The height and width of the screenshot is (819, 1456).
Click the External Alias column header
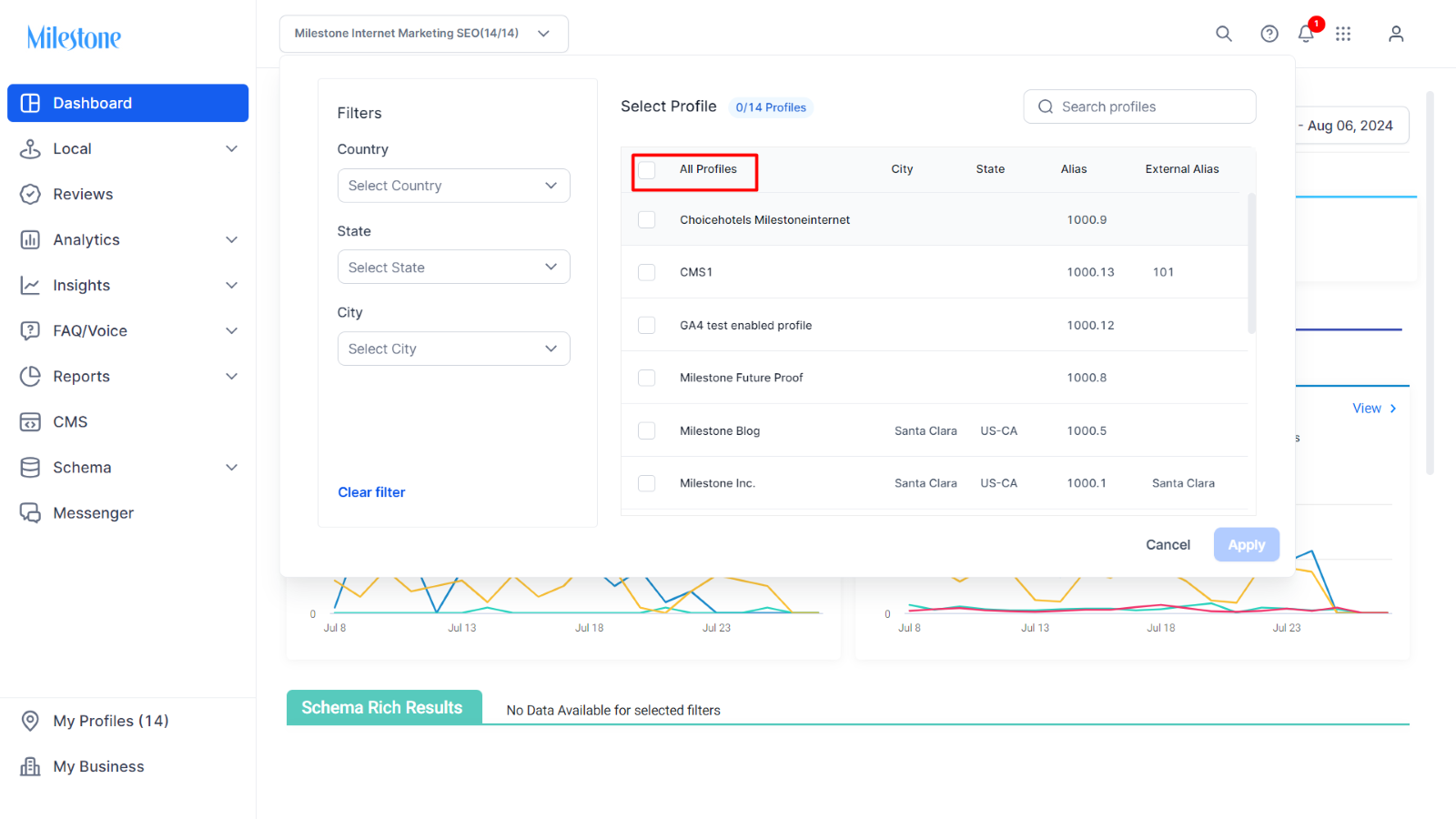(1182, 169)
